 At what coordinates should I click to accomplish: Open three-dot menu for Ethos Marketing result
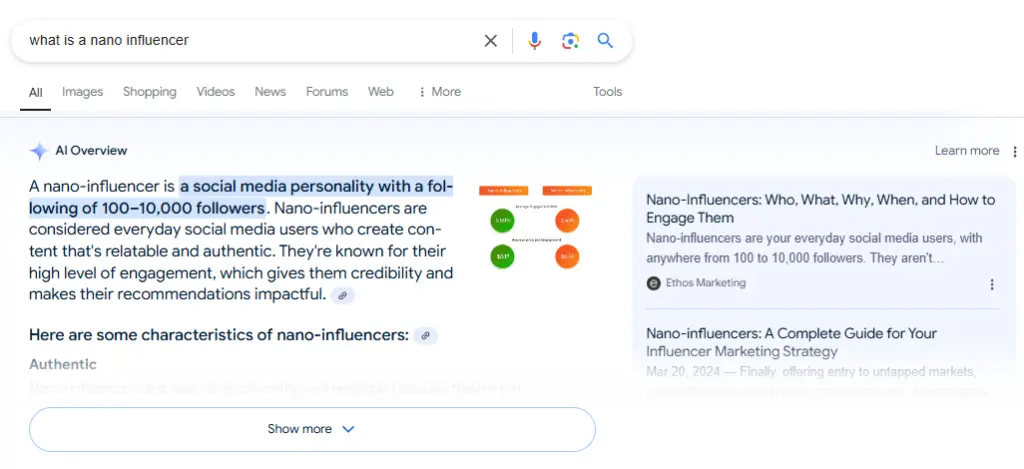[x=992, y=284]
